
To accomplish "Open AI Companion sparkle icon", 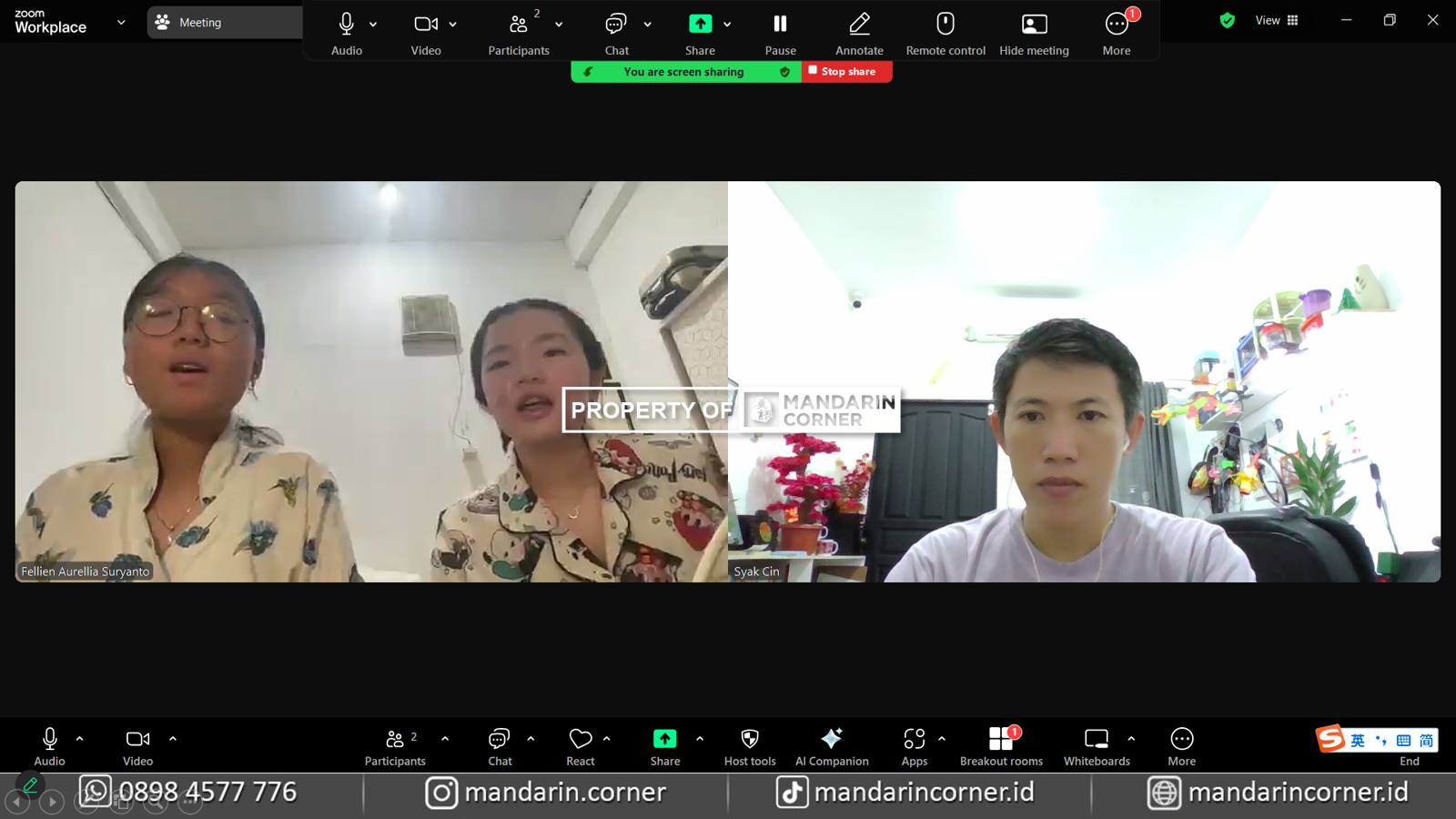I will pyautogui.click(x=831, y=739).
